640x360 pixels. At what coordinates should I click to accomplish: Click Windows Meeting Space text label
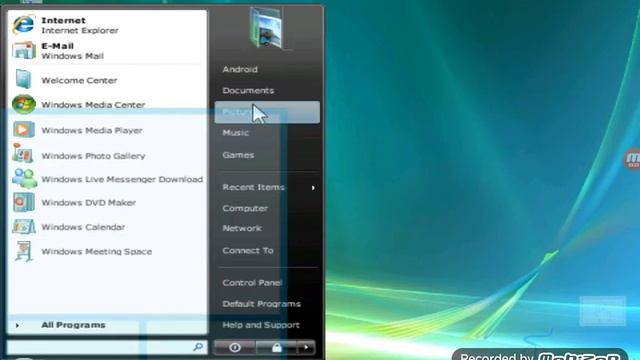96,251
